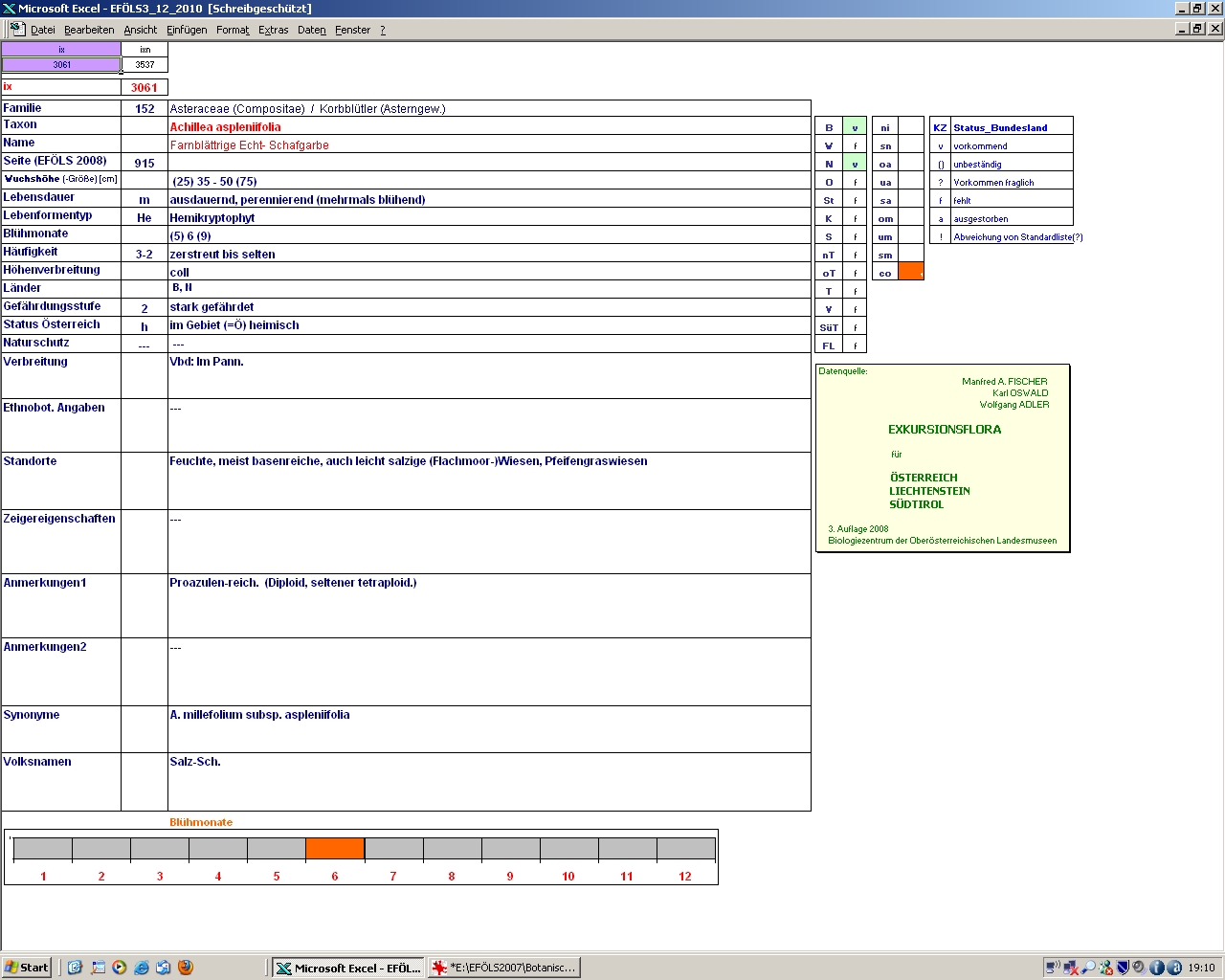Screen dimensions: 1225x980
Task: Open the ? help menu
Action: click(383, 30)
